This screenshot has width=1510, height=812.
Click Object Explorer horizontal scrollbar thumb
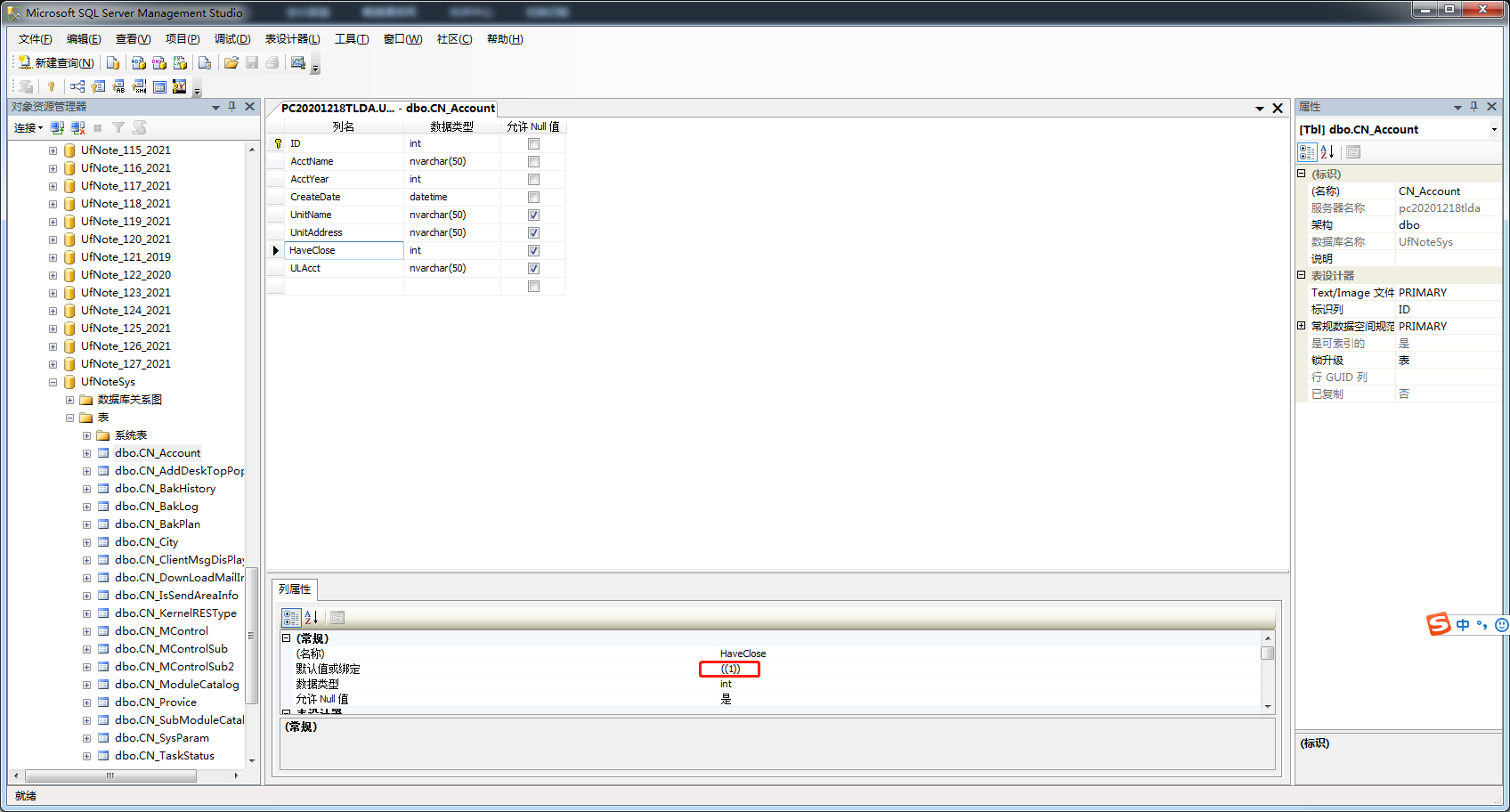110,775
